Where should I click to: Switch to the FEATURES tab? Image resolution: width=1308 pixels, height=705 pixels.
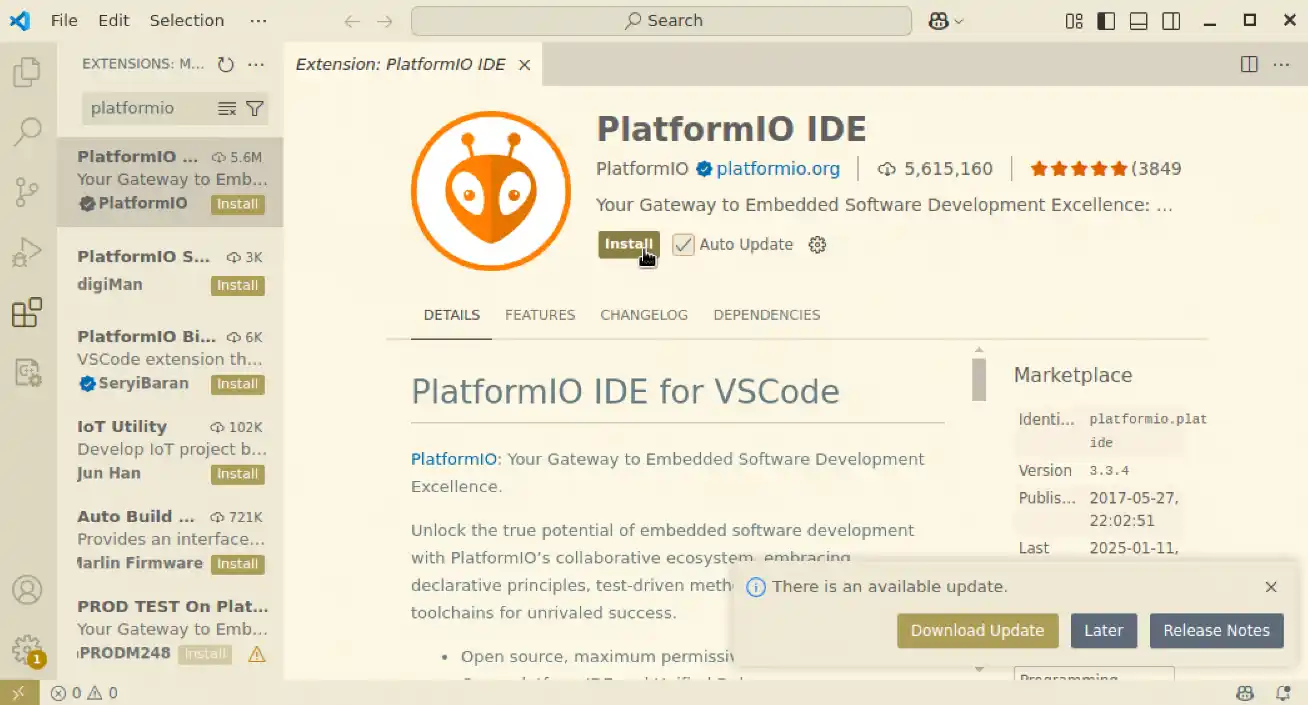click(540, 315)
